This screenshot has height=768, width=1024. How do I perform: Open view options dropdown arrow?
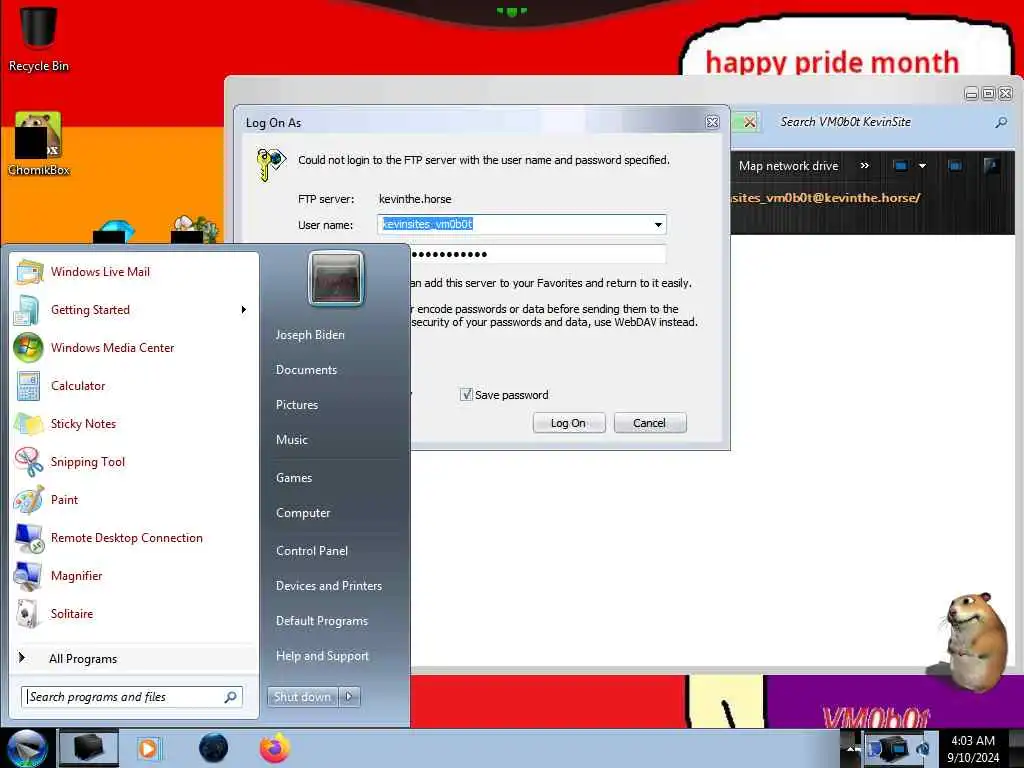pos(922,166)
